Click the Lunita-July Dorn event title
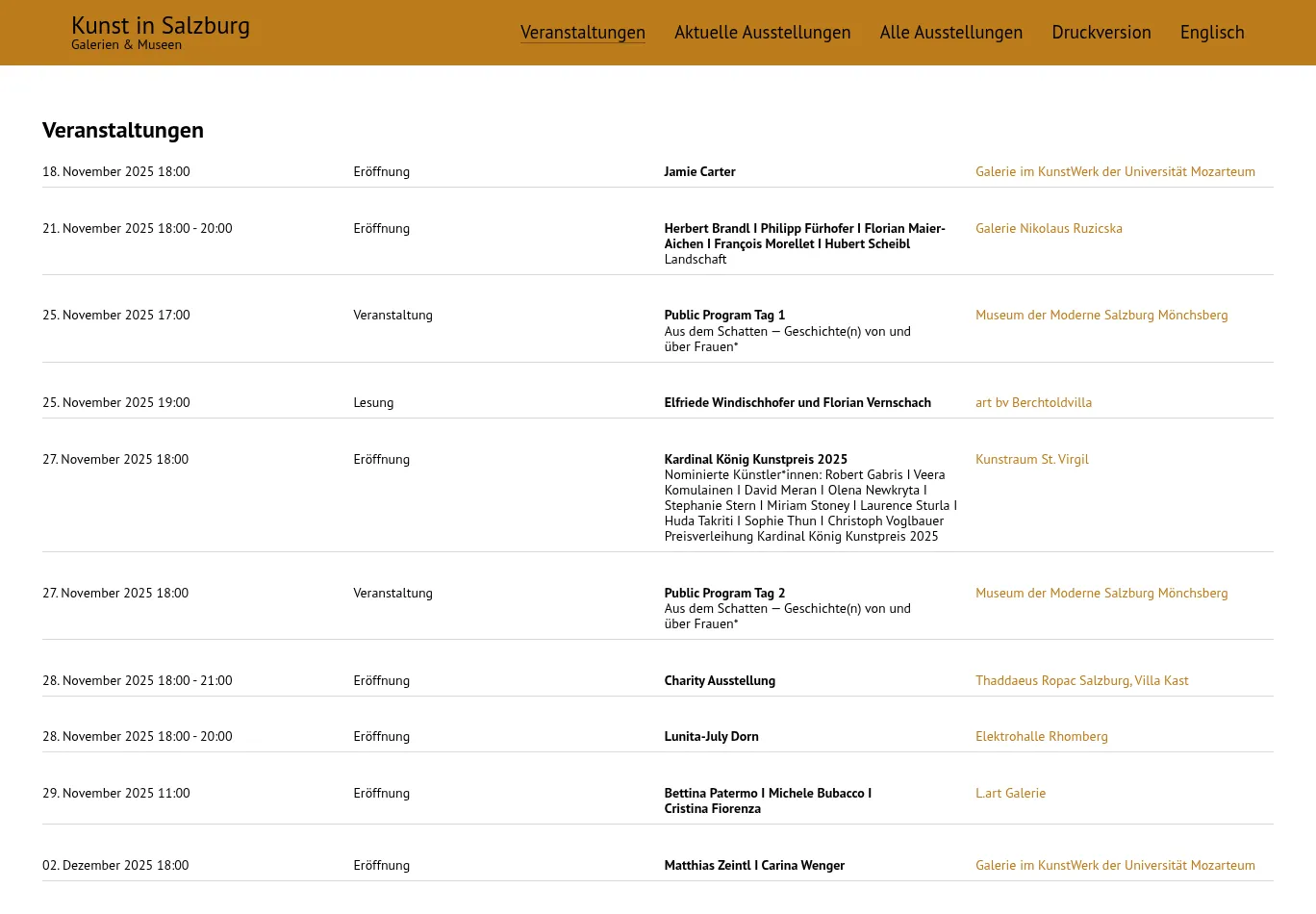This screenshot has width=1316, height=914. 711,737
